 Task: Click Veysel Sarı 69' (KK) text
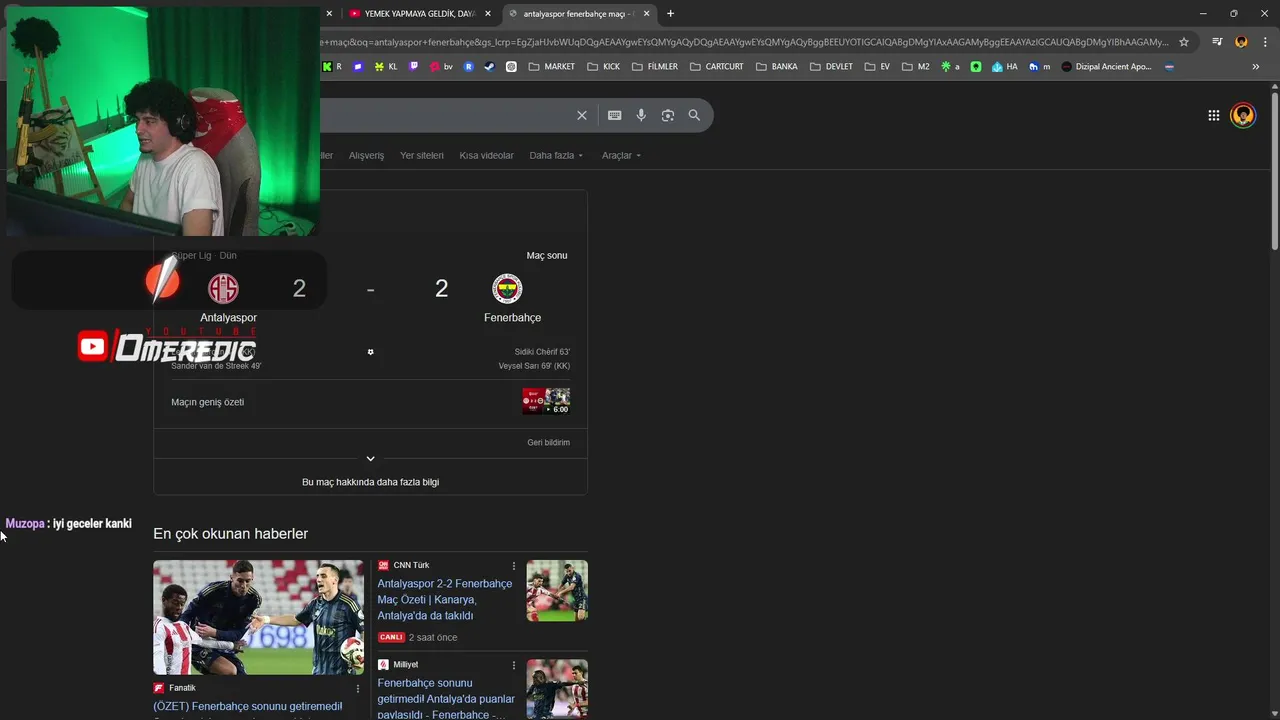[x=534, y=366]
